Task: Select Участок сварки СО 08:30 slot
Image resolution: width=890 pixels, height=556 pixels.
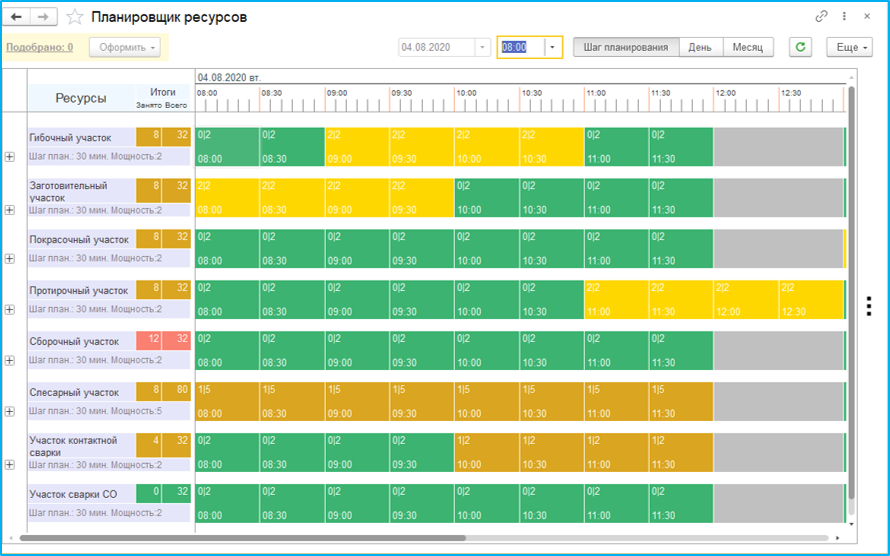Action: coord(292,503)
